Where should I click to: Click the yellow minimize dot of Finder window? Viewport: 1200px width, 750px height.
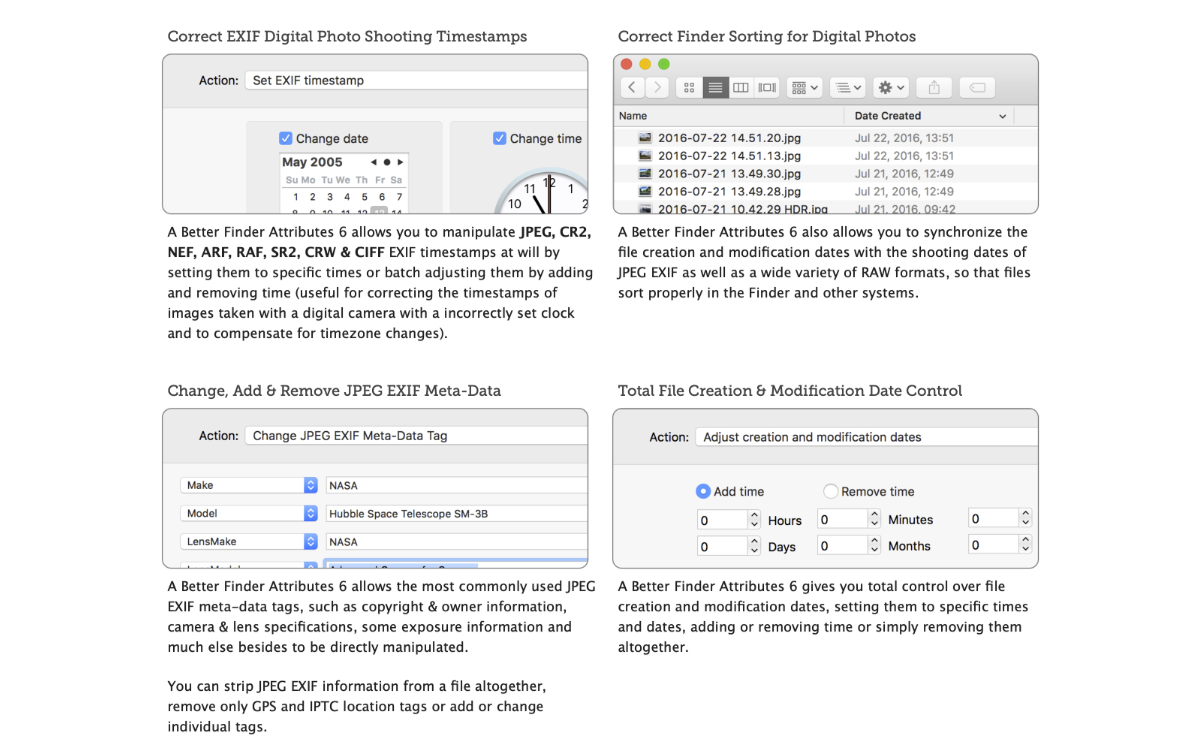click(x=645, y=64)
